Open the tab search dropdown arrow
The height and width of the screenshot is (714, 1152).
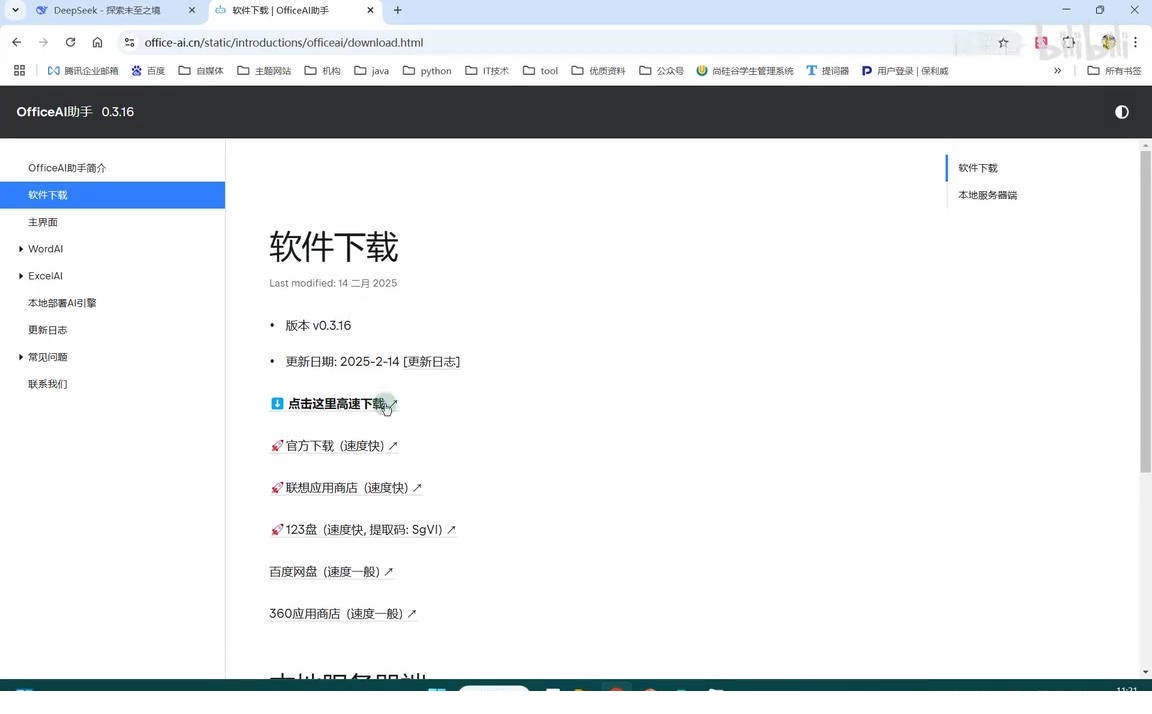[x=15, y=10]
